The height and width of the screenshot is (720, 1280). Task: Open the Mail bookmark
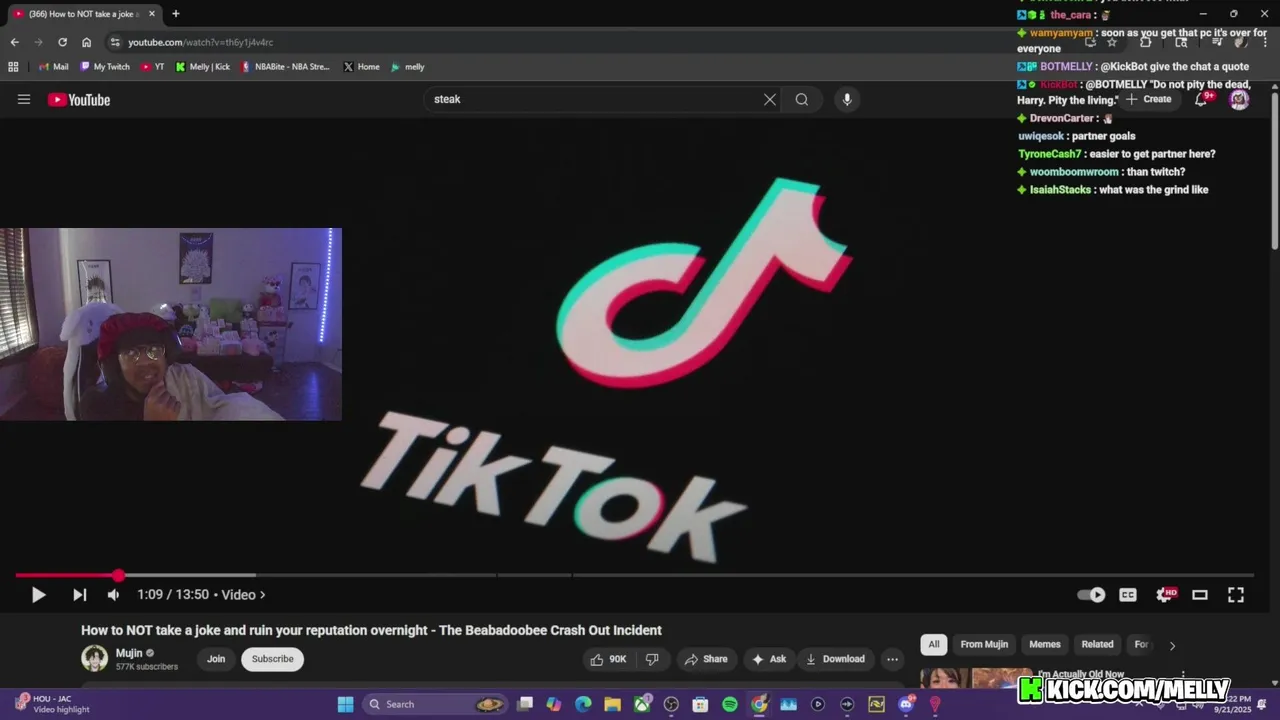coord(53,67)
